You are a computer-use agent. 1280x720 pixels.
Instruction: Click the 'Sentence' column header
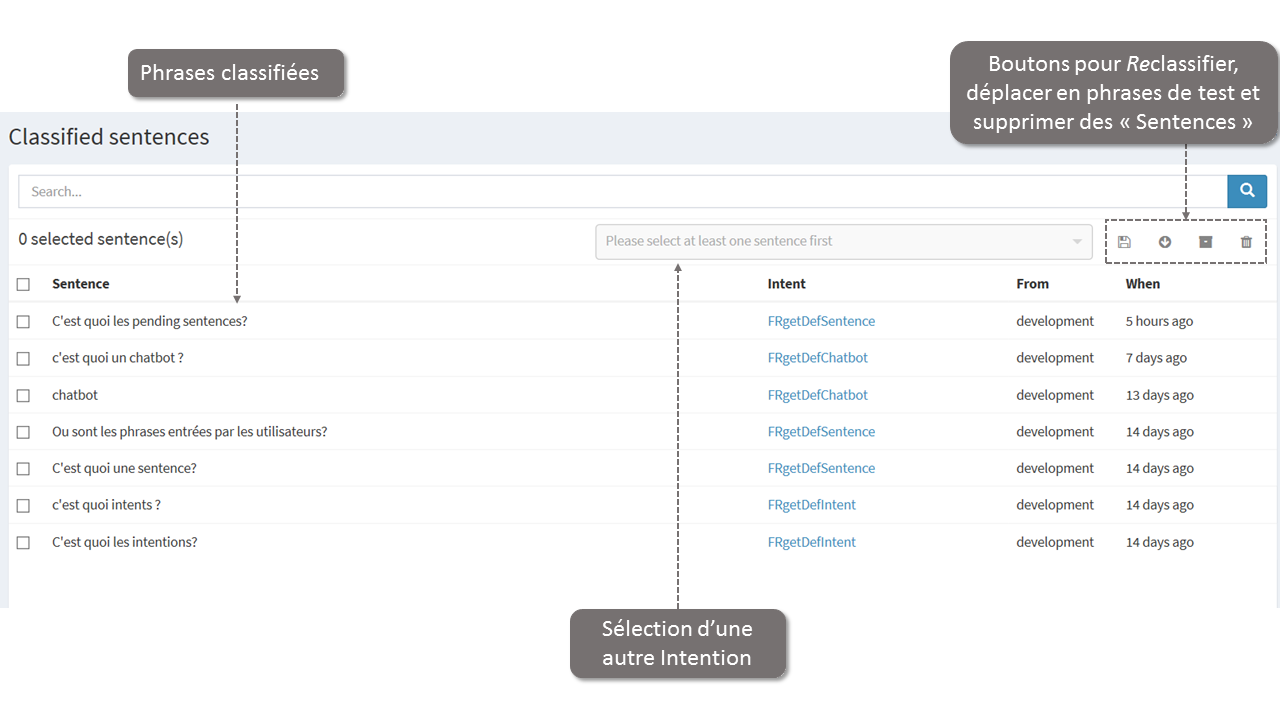point(81,284)
